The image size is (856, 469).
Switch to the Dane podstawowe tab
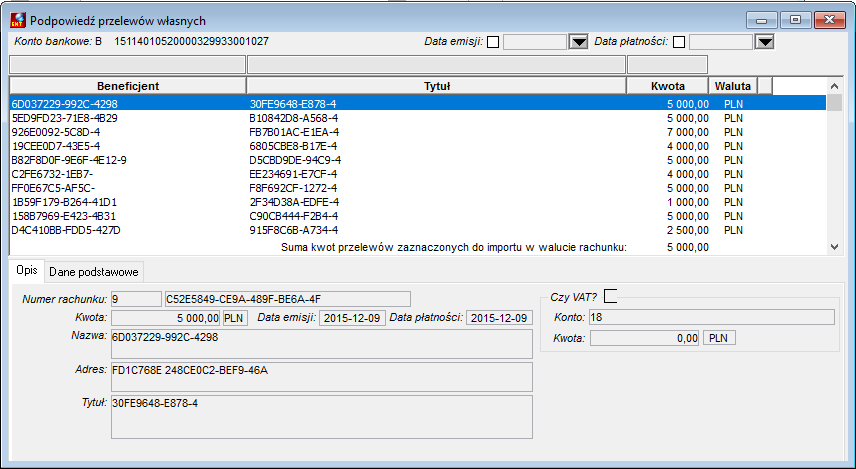pyautogui.click(x=94, y=272)
